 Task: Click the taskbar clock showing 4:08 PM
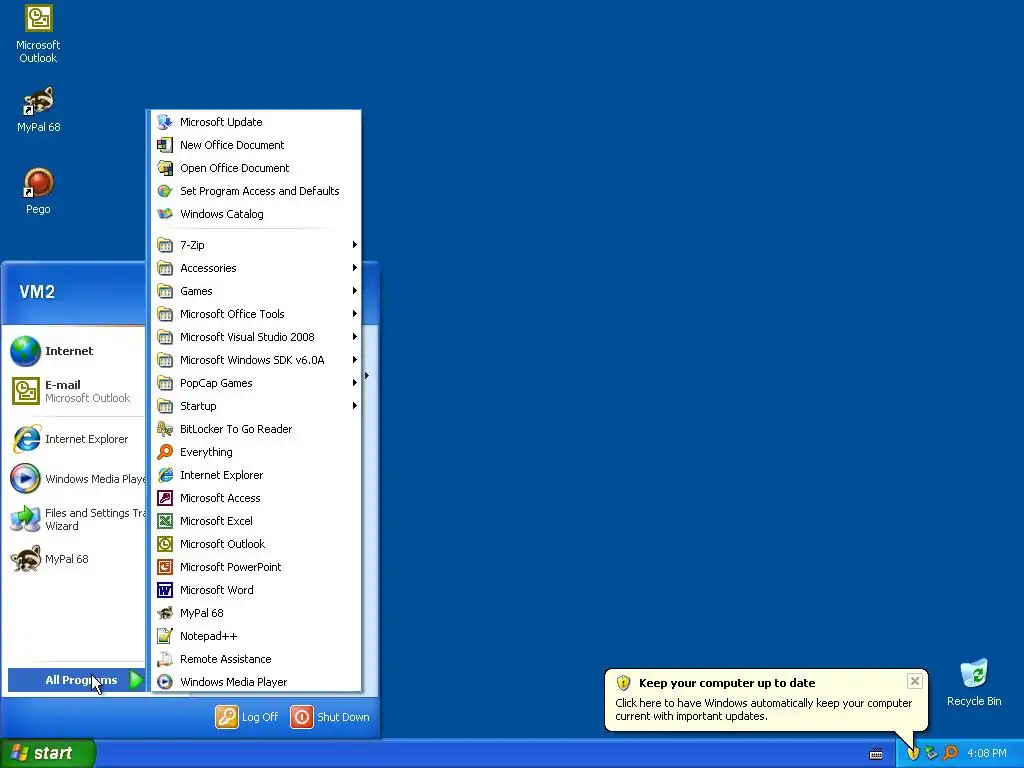click(987, 754)
